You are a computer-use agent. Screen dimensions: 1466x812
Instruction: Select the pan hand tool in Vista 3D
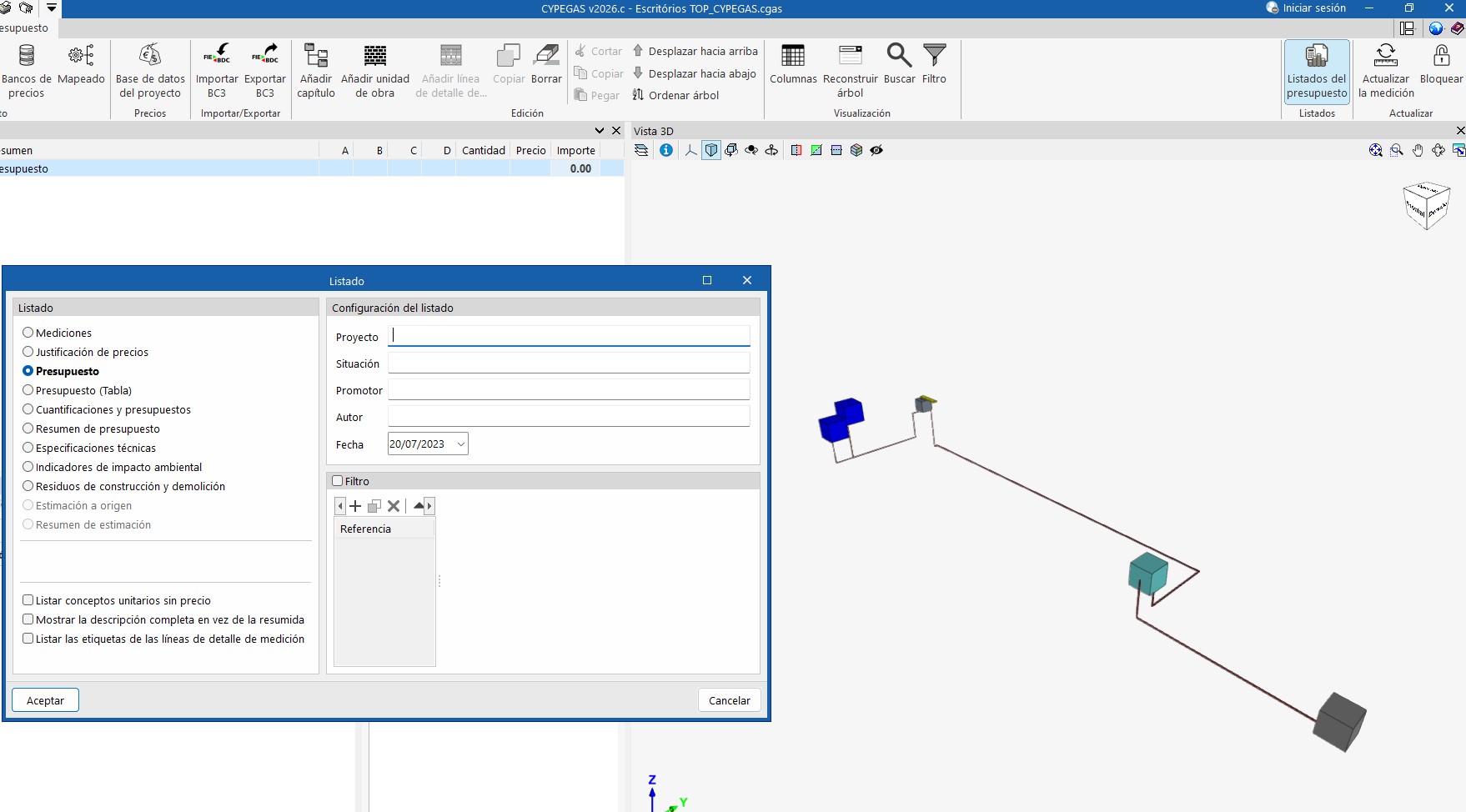pyautogui.click(x=1418, y=150)
